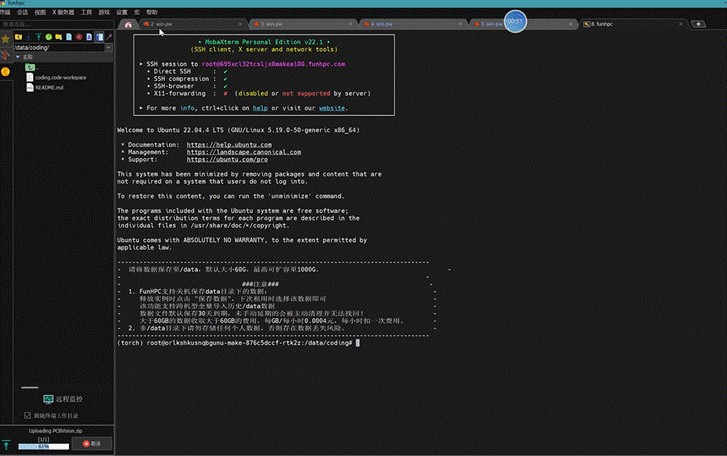Close the '3. win-pw' tab
Image resolution: width=727 pixels, height=456 pixels.
350,24
